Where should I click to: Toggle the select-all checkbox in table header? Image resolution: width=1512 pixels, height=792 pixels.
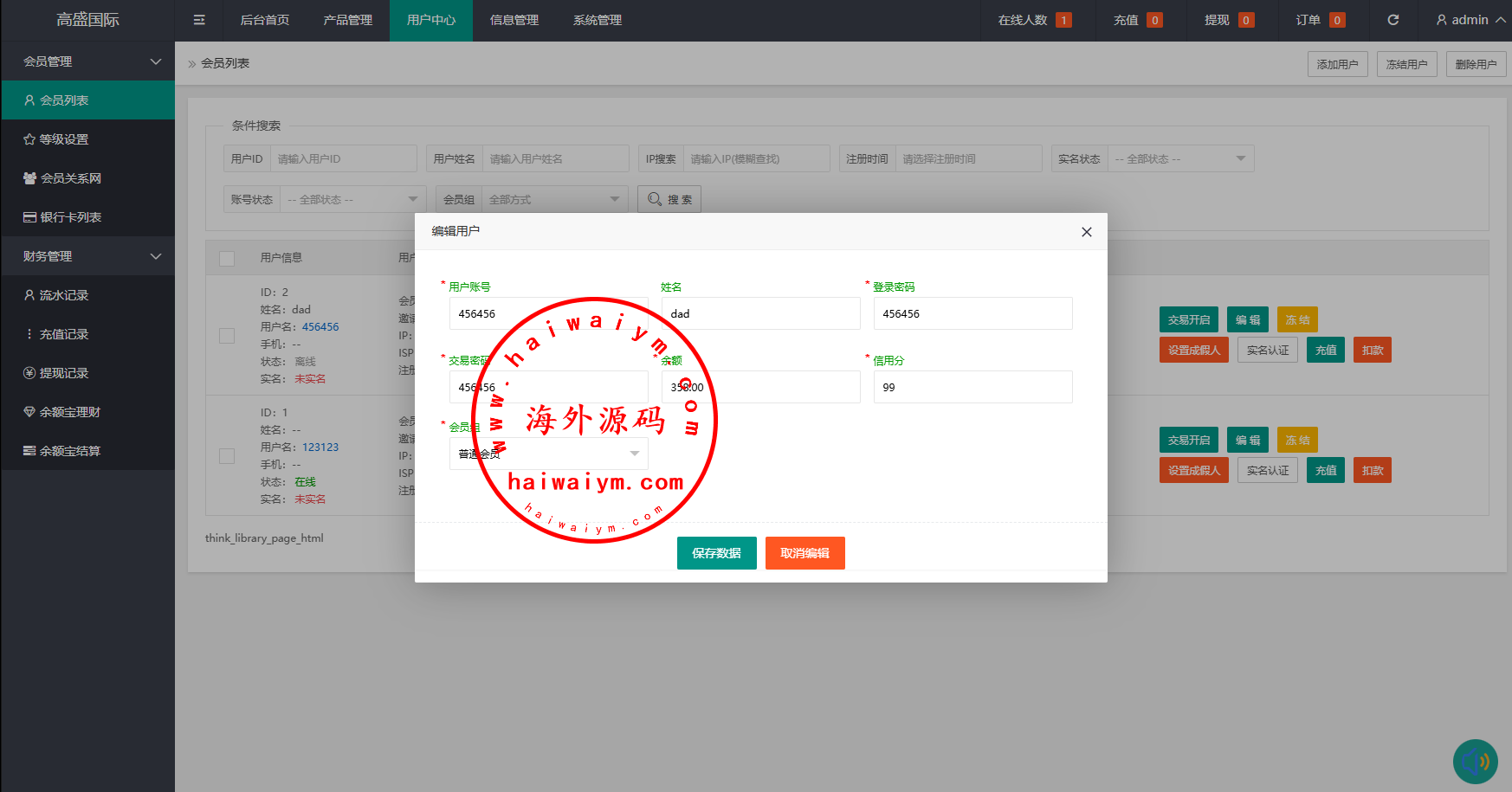coord(227,258)
